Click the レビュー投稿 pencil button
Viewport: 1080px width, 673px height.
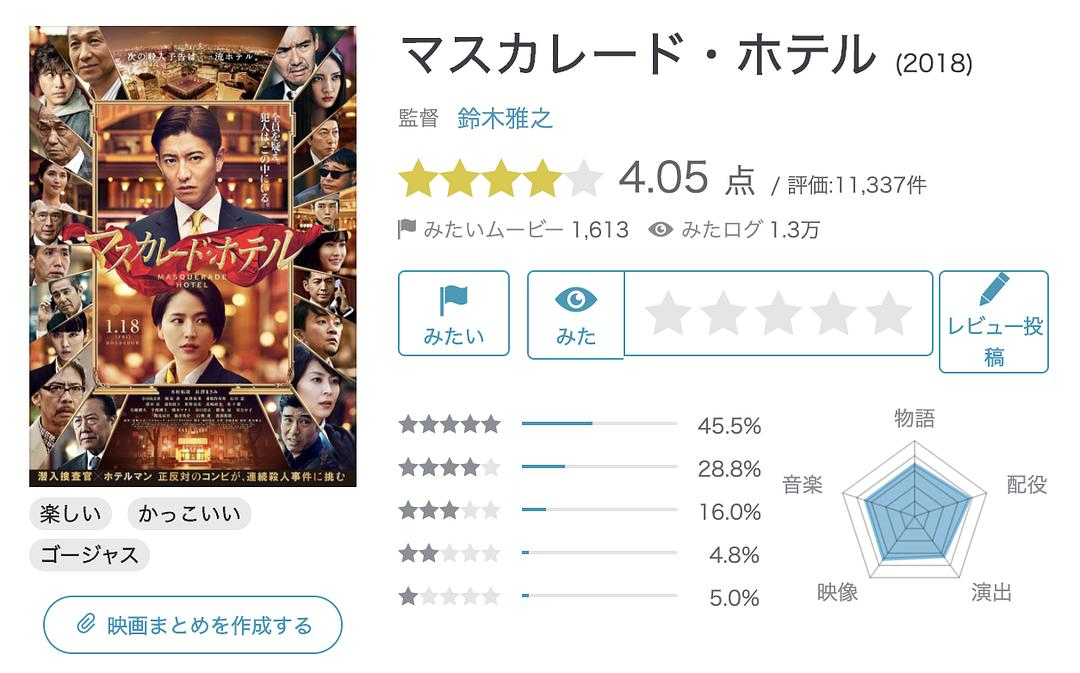point(994,322)
